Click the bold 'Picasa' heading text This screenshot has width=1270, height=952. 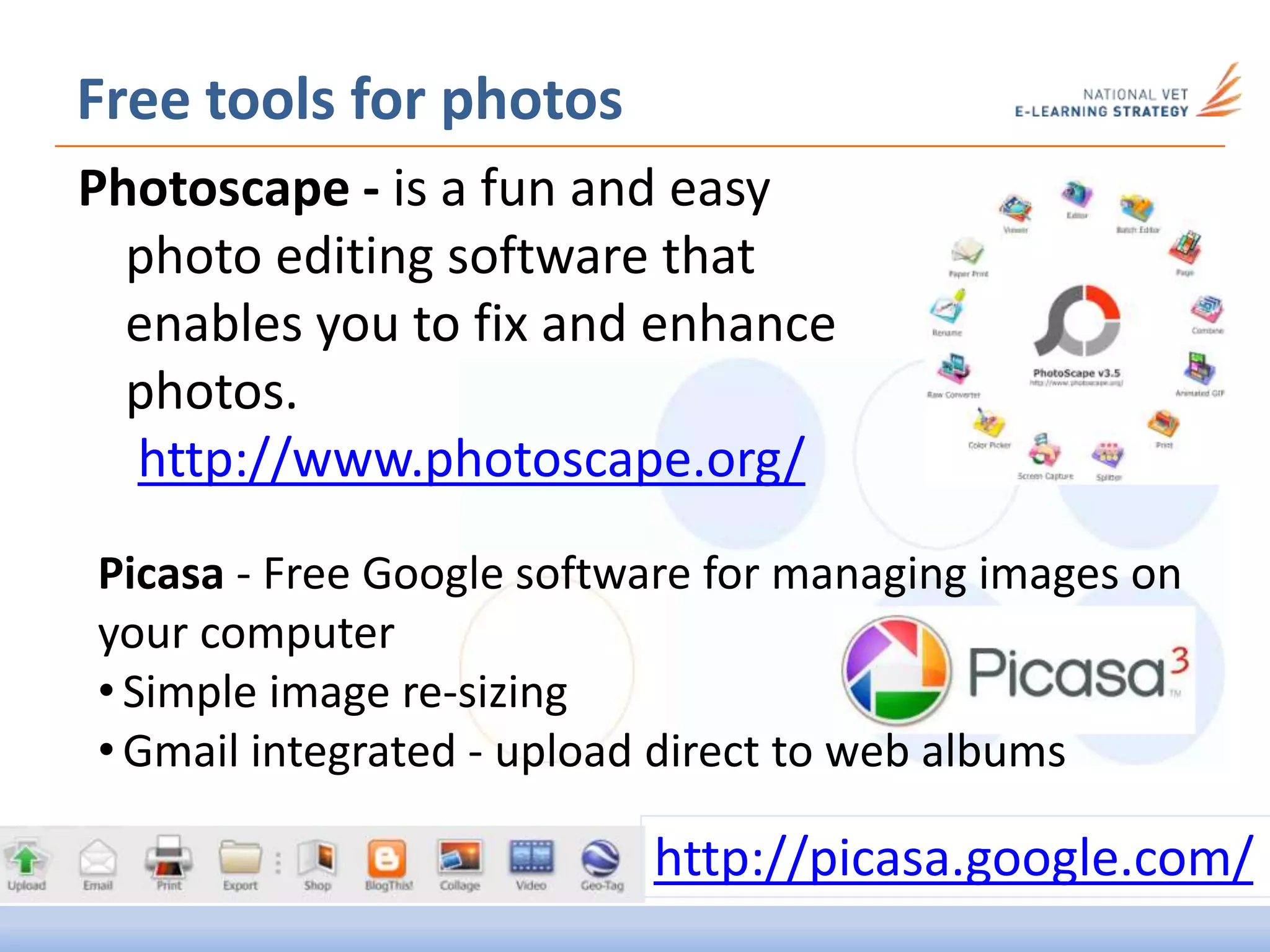click(x=161, y=573)
